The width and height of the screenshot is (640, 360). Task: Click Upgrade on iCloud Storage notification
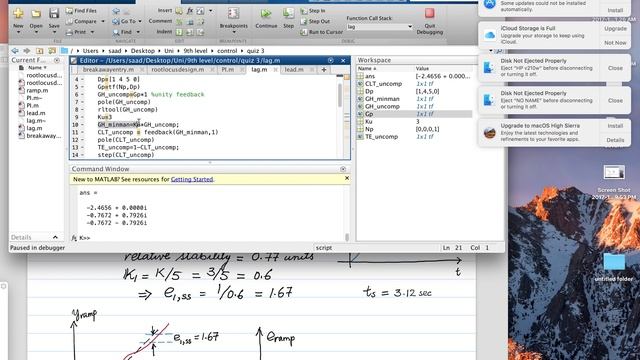[x=615, y=29]
